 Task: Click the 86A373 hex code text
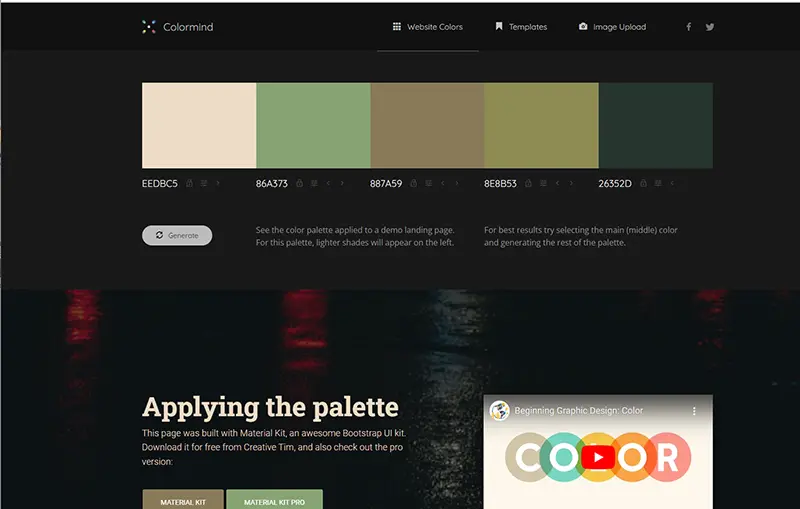tap(272, 184)
